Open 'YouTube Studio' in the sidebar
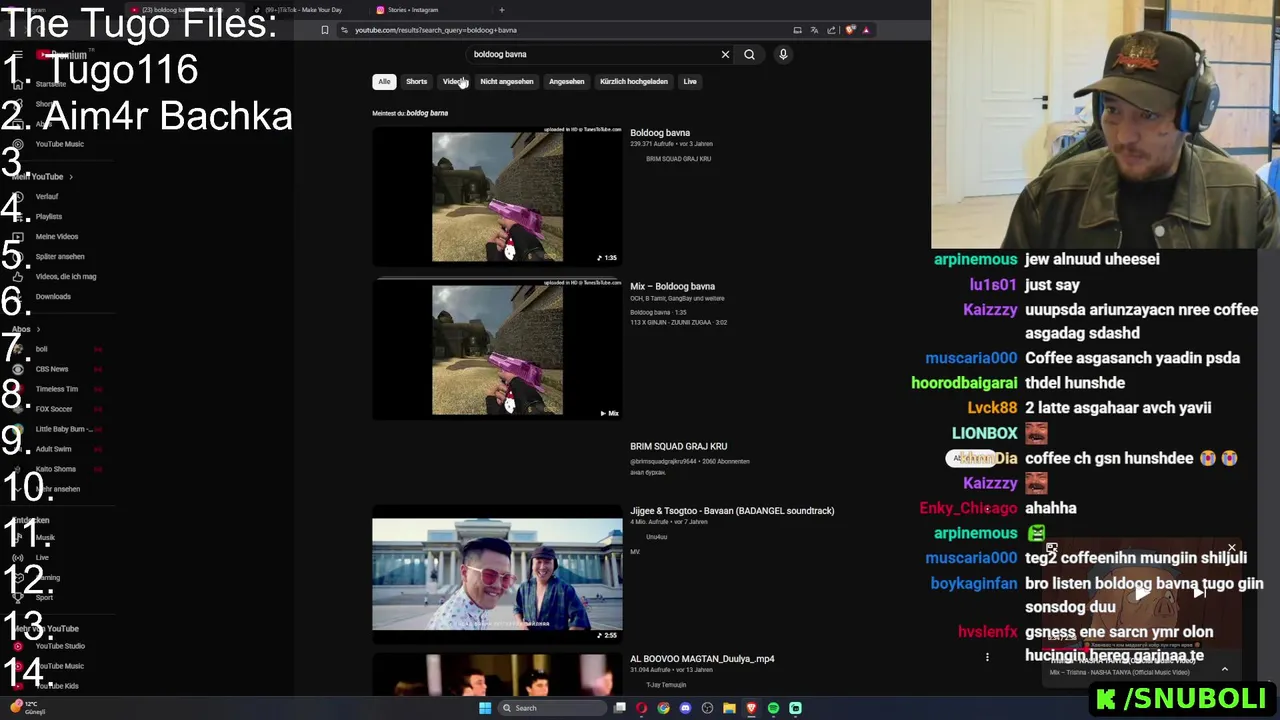The width and height of the screenshot is (1280, 720). pos(60,646)
